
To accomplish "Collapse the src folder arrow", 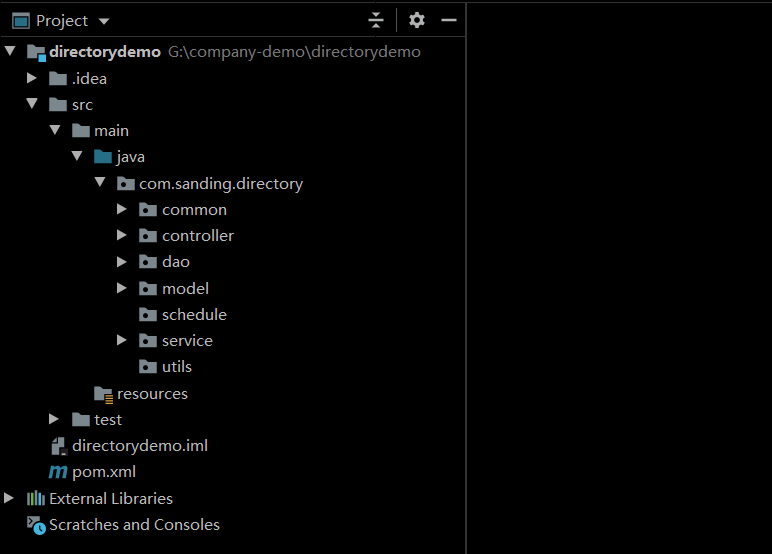I will (32, 103).
